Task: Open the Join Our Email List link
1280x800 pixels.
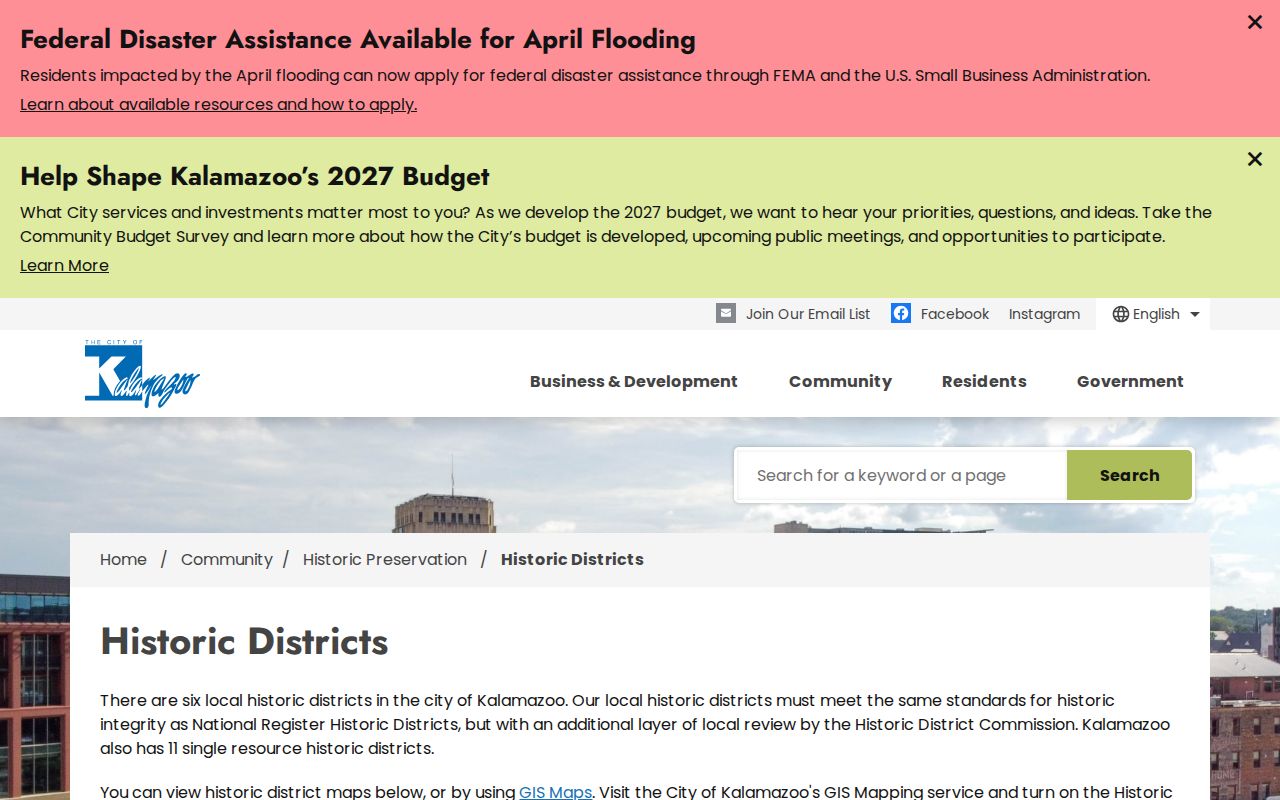Action: point(808,314)
